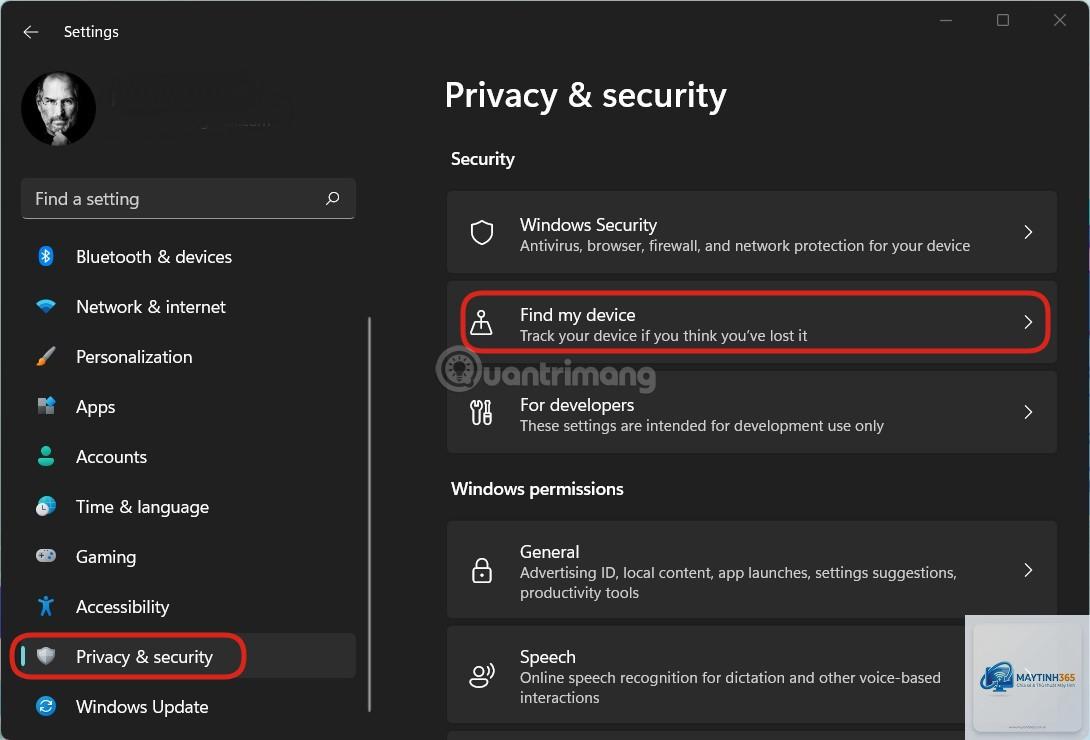Open Accounts settings
This screenshot has height=740, width=1090.
point(188,457)
